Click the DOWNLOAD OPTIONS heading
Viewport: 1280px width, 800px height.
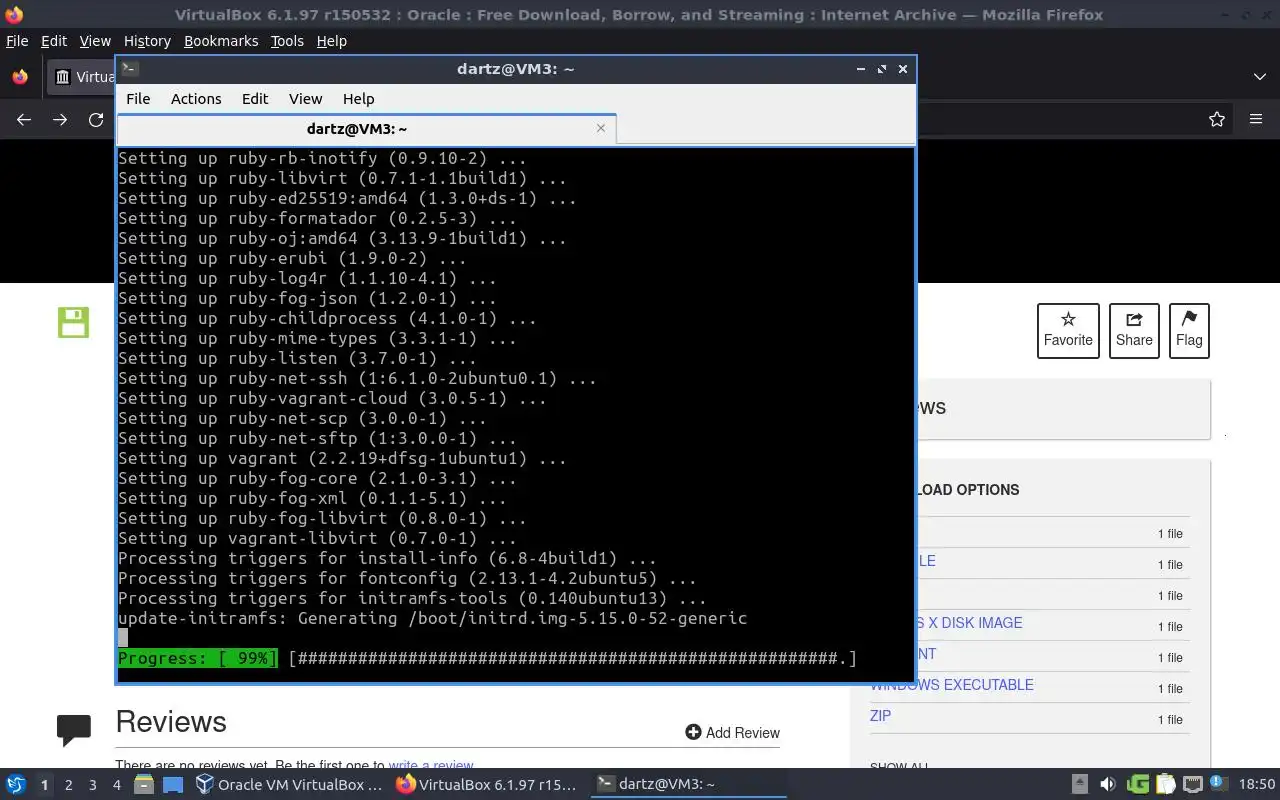967,490
